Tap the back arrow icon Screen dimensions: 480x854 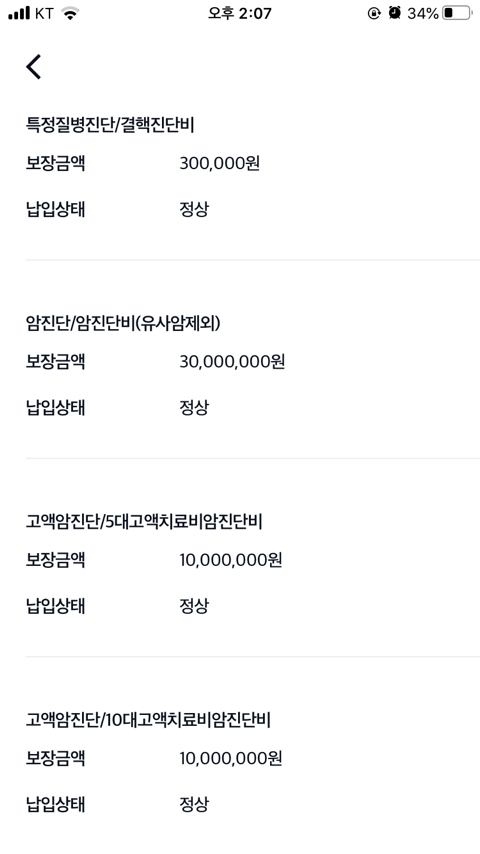click(x=33, y=67)
